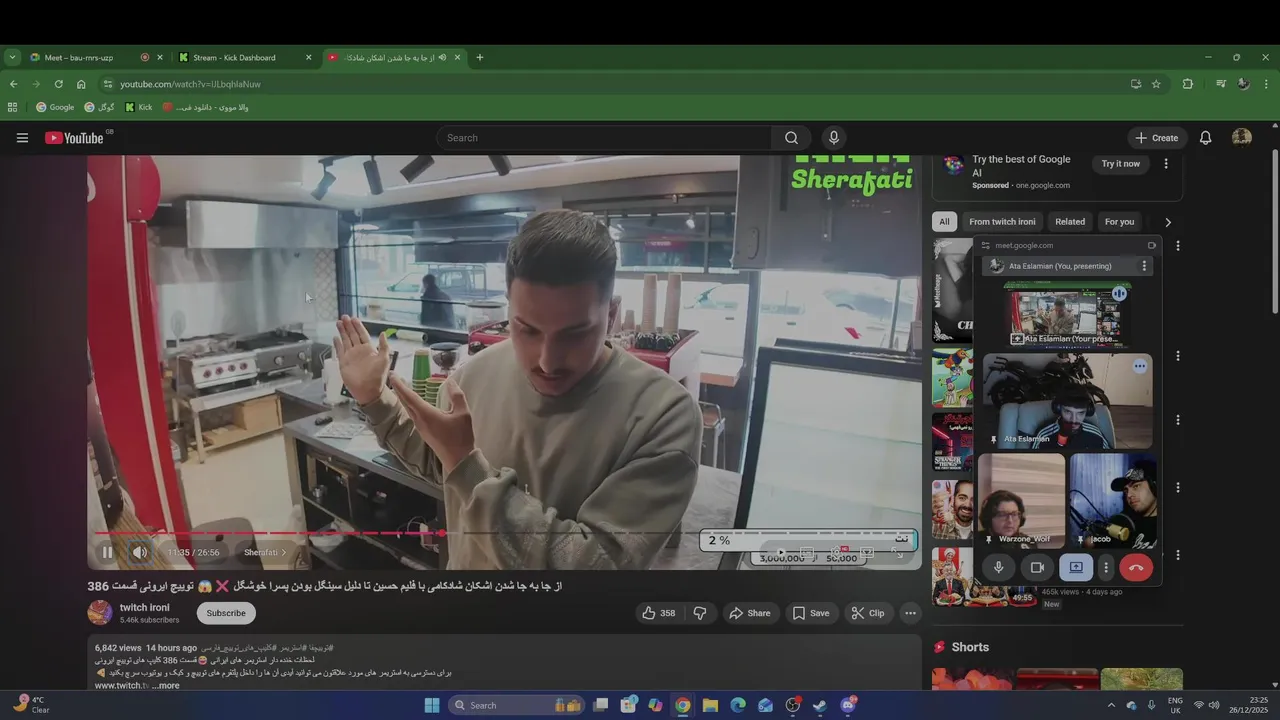Select Jacob participant tile
The image size is (1280, 720).
pos(1114,500)
